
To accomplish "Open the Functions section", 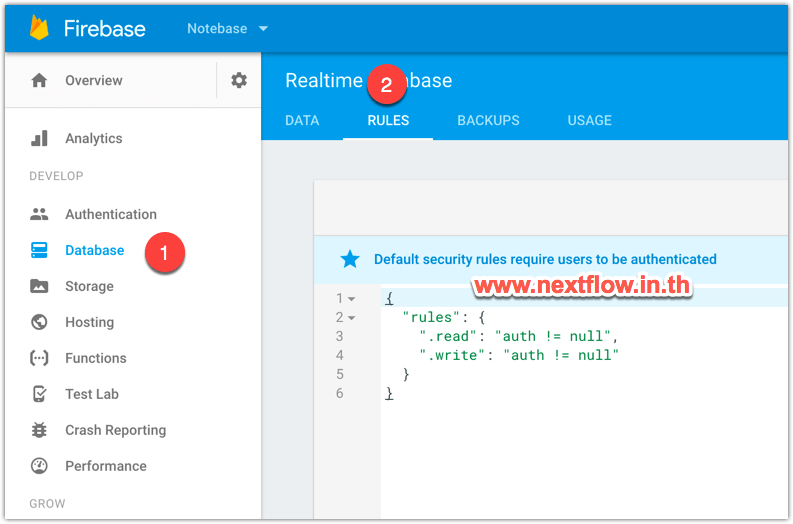I will point(96,358).
